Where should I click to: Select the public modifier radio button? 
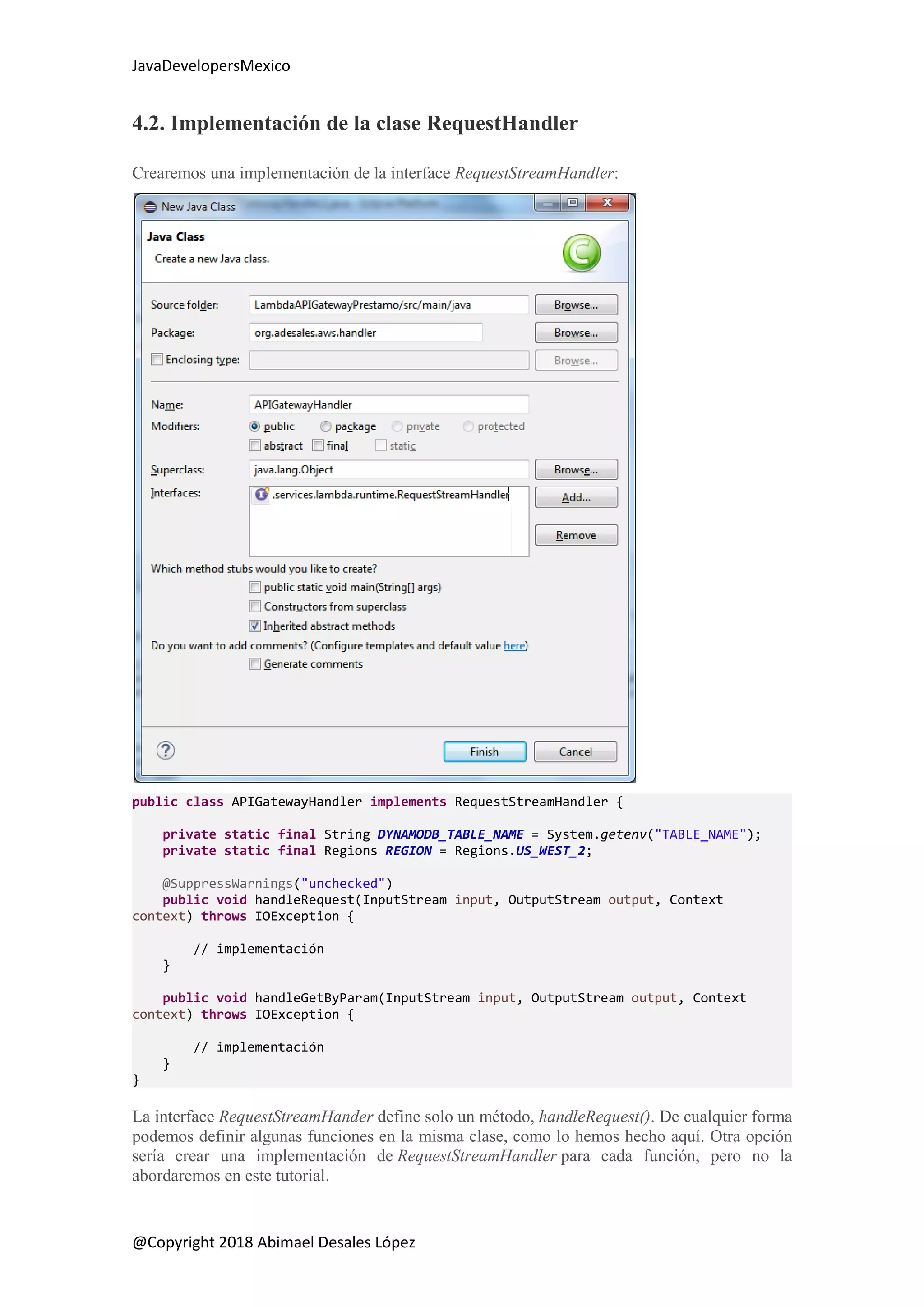255,426
